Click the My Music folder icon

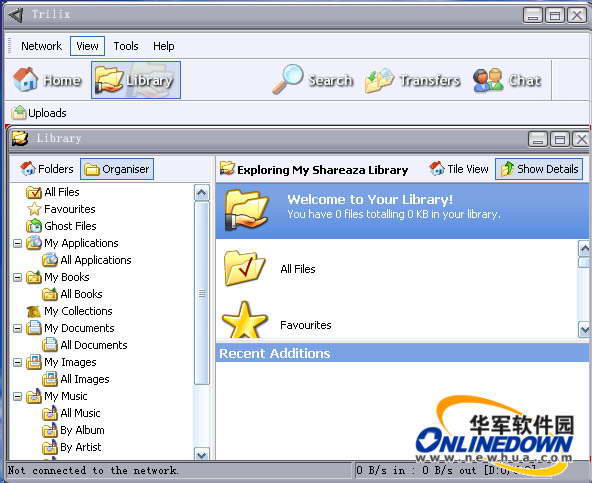pos(34,396)
